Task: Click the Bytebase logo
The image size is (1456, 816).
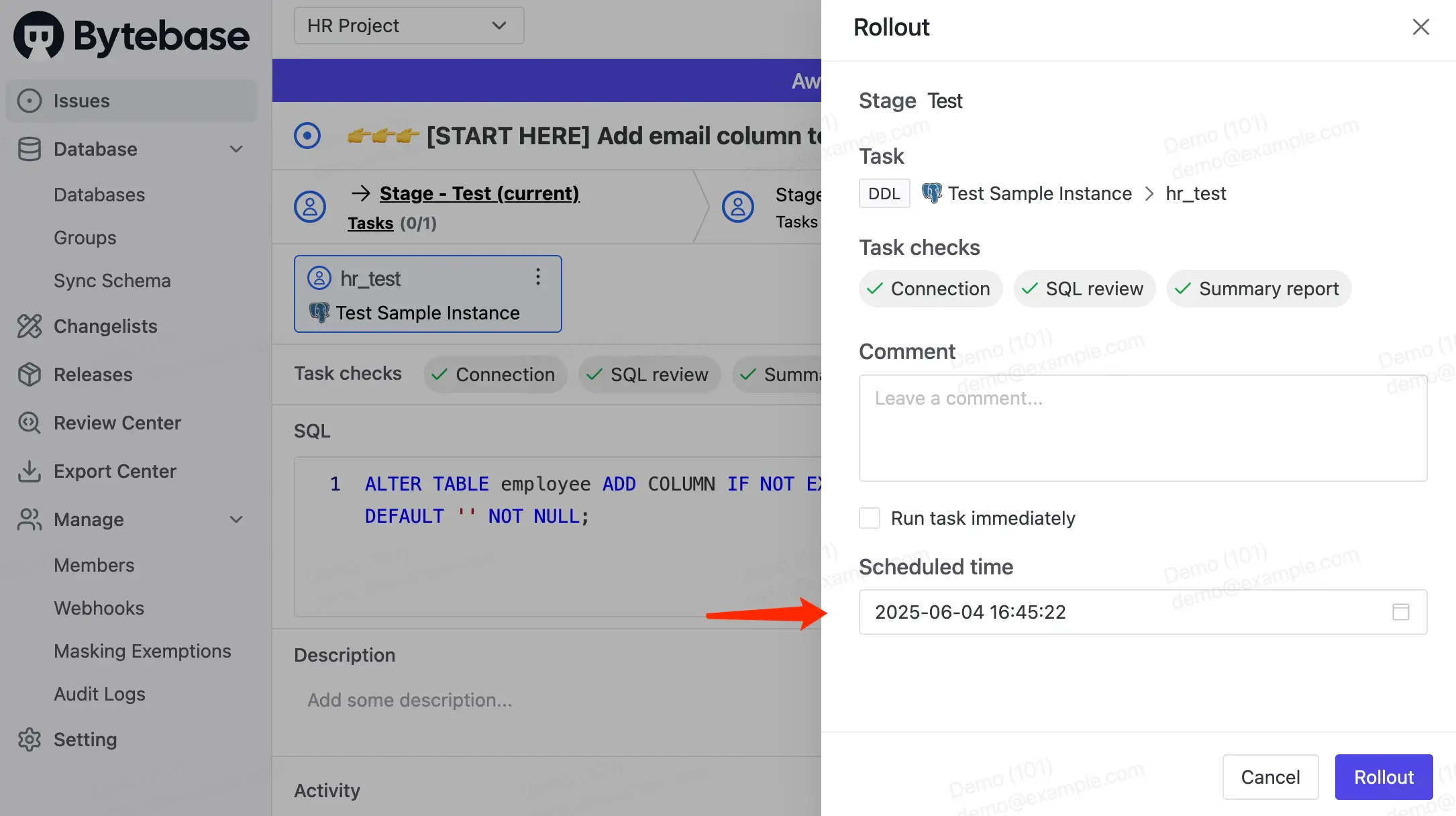Action: pos(132,36)
